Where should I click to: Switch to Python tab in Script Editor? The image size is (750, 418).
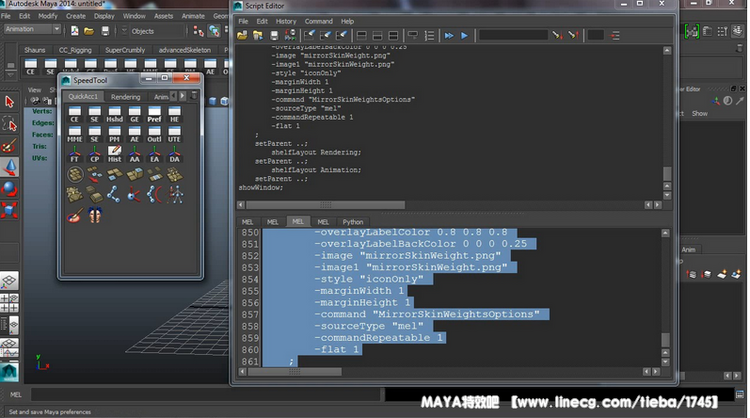click(353, 222)
